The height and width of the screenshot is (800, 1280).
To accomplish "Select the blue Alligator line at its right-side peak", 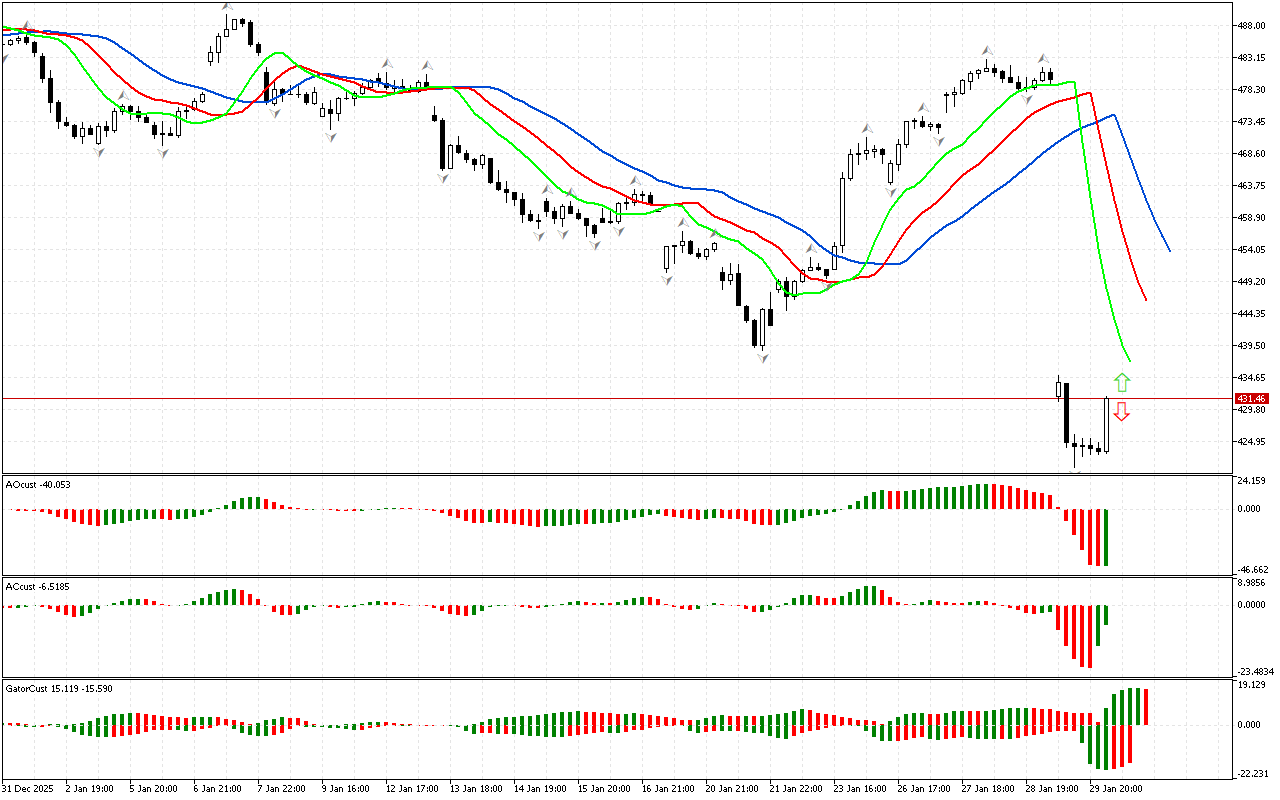I will pos(1113,115).
